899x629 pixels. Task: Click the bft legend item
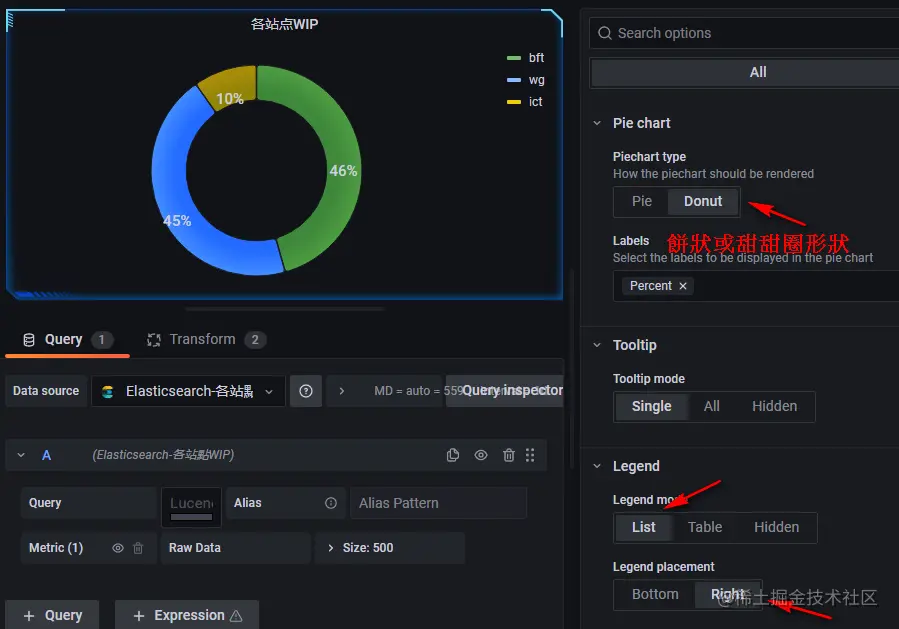click(526, 58)
